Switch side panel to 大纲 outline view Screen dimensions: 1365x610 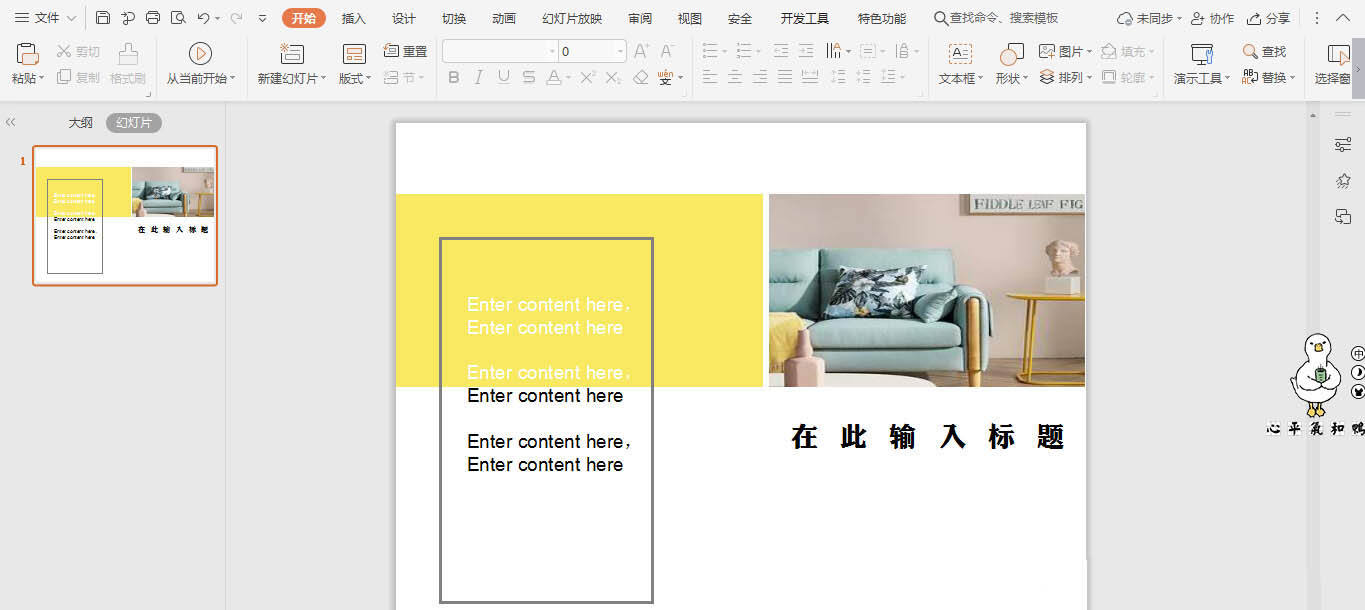click(80, 123)
